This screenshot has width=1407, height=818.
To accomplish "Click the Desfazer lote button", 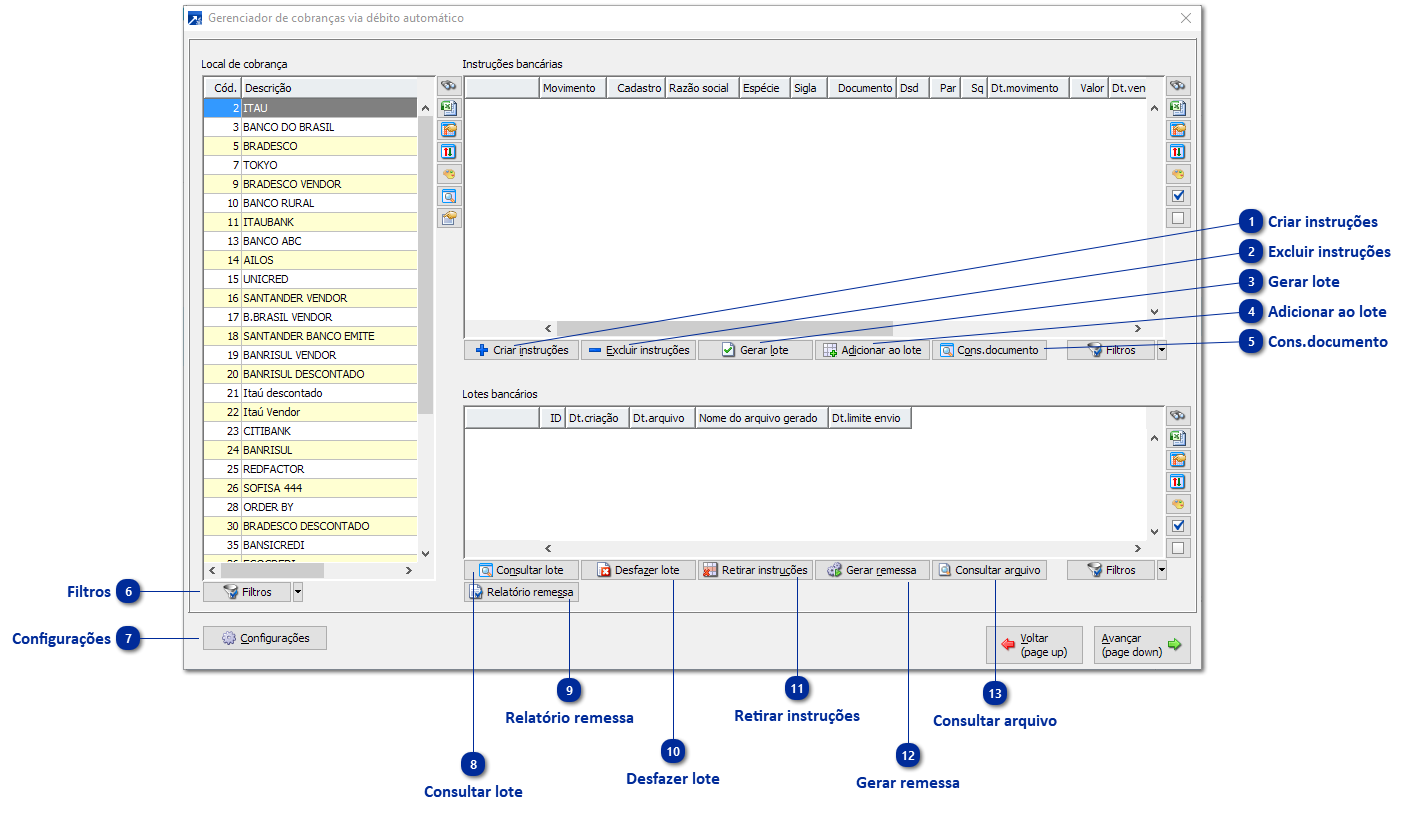I will (638, 570).
